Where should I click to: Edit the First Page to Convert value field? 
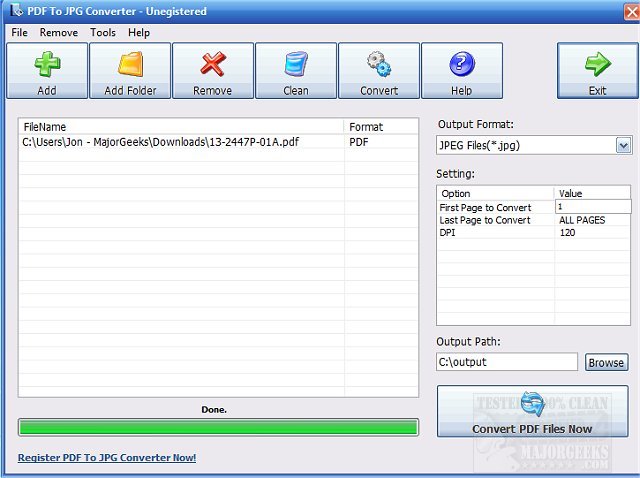point(593,207)
